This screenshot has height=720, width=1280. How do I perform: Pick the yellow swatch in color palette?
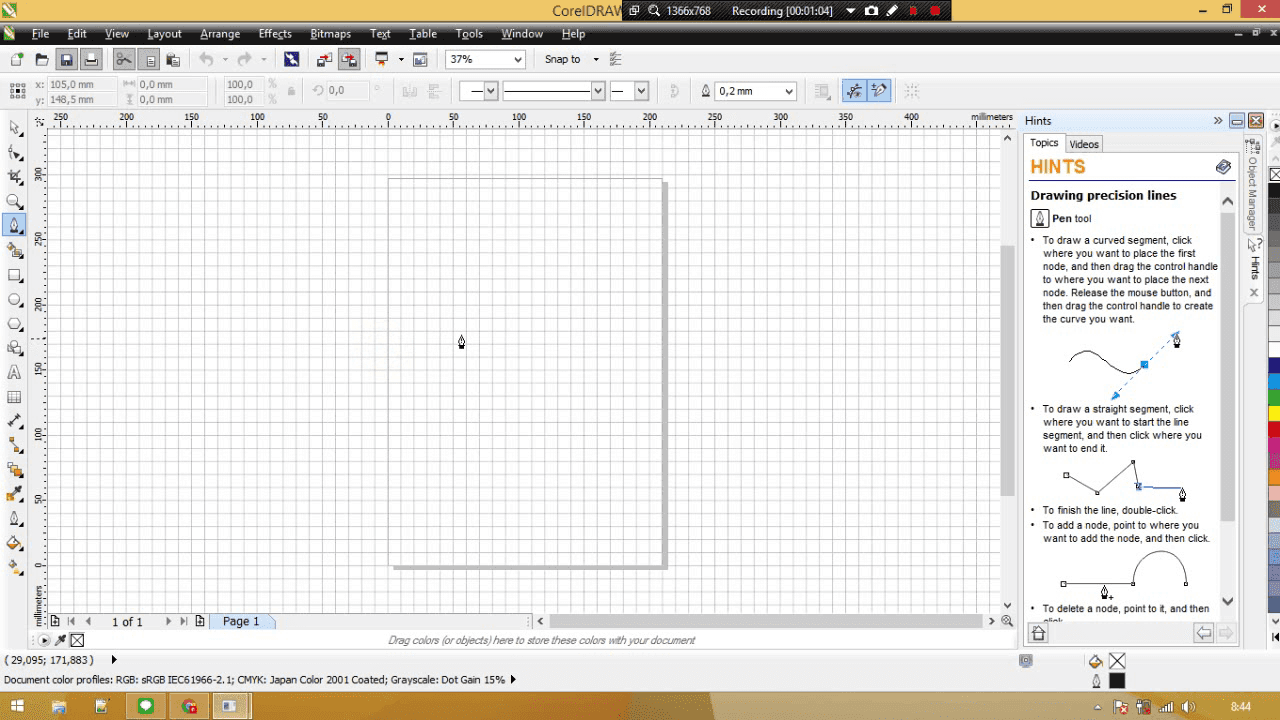pyautogui.click(x=1274, y=413)
